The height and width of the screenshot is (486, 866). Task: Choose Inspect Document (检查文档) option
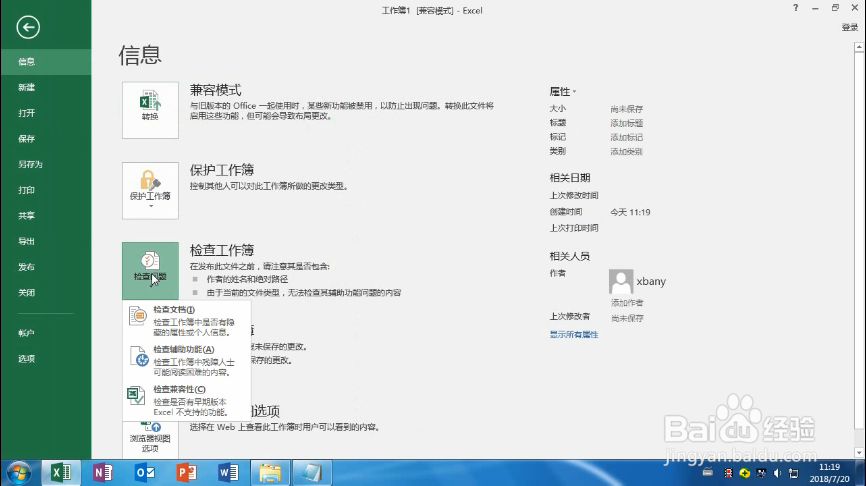pos(187,320)
